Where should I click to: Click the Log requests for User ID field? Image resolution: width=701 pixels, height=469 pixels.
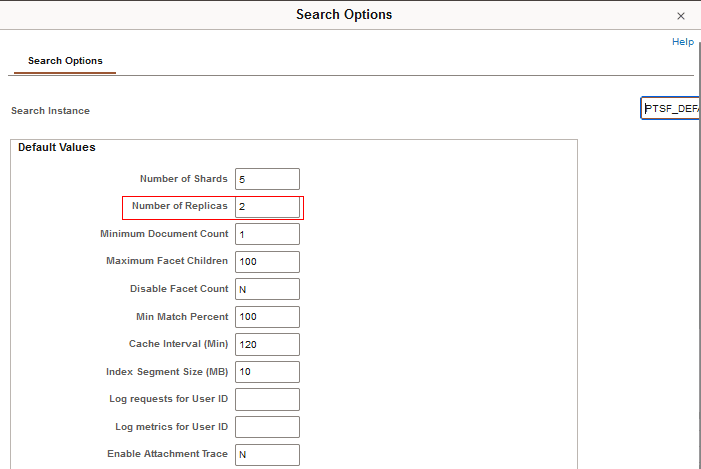click(x=267, y=399)
